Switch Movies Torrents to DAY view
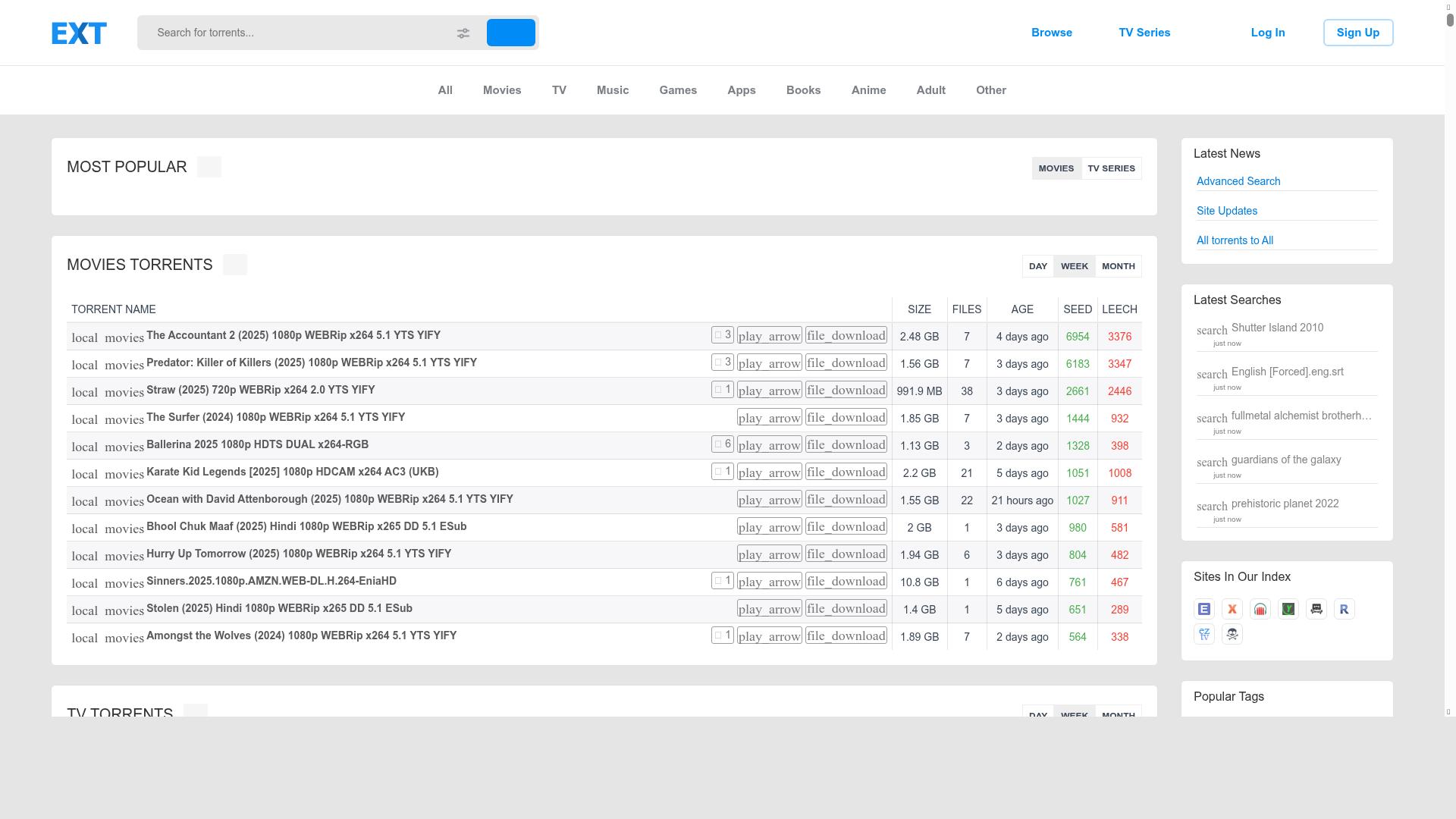1456x819 pixels. tap(1037, 266)
